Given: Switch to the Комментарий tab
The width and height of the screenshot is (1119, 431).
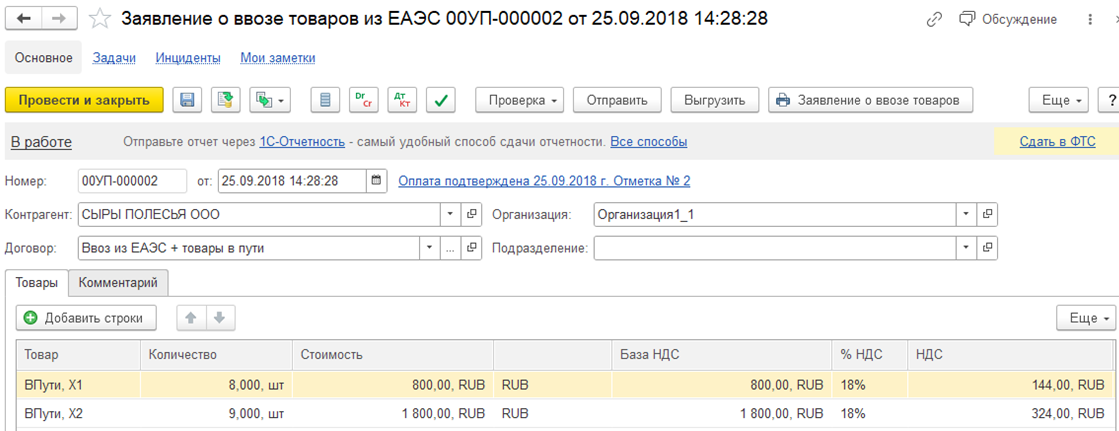Looking at the screenshot, I should point(118,283).
